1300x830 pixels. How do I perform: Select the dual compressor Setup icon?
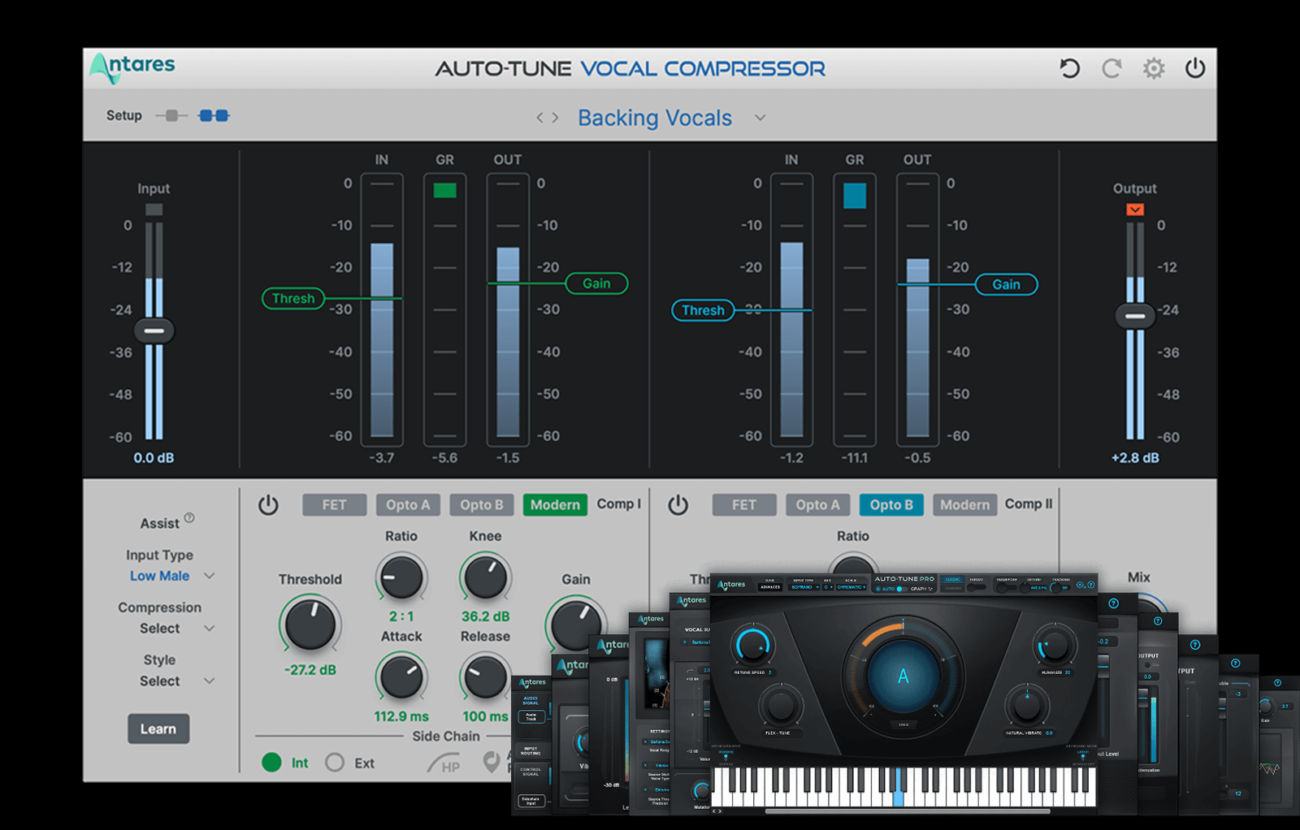[214, 116]
